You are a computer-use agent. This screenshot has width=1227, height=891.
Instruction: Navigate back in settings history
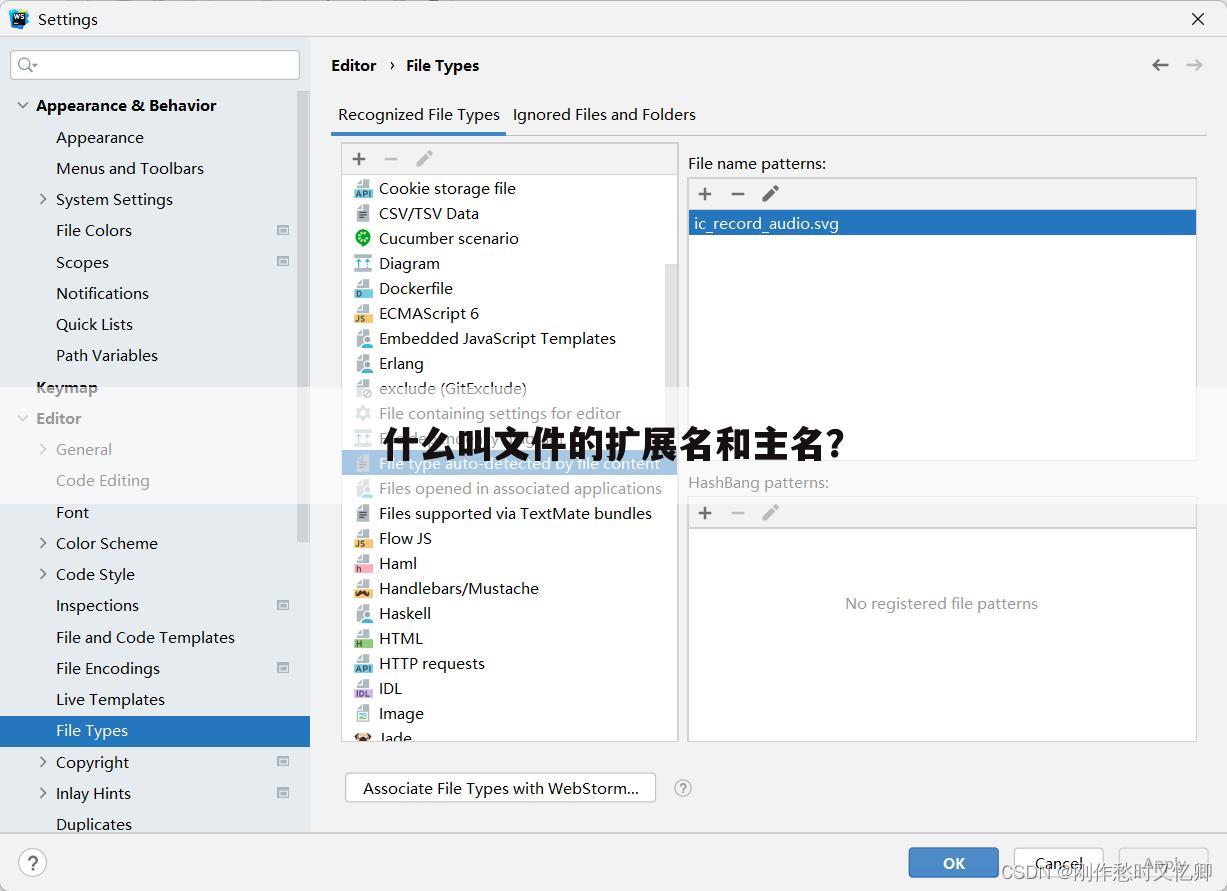[x=1160, y=65]
